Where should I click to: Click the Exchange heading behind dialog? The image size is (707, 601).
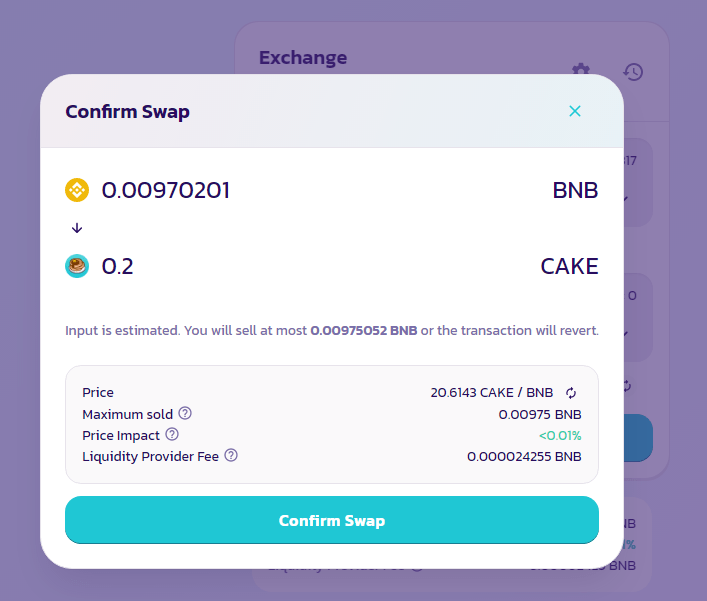click(x=303, y=58)
